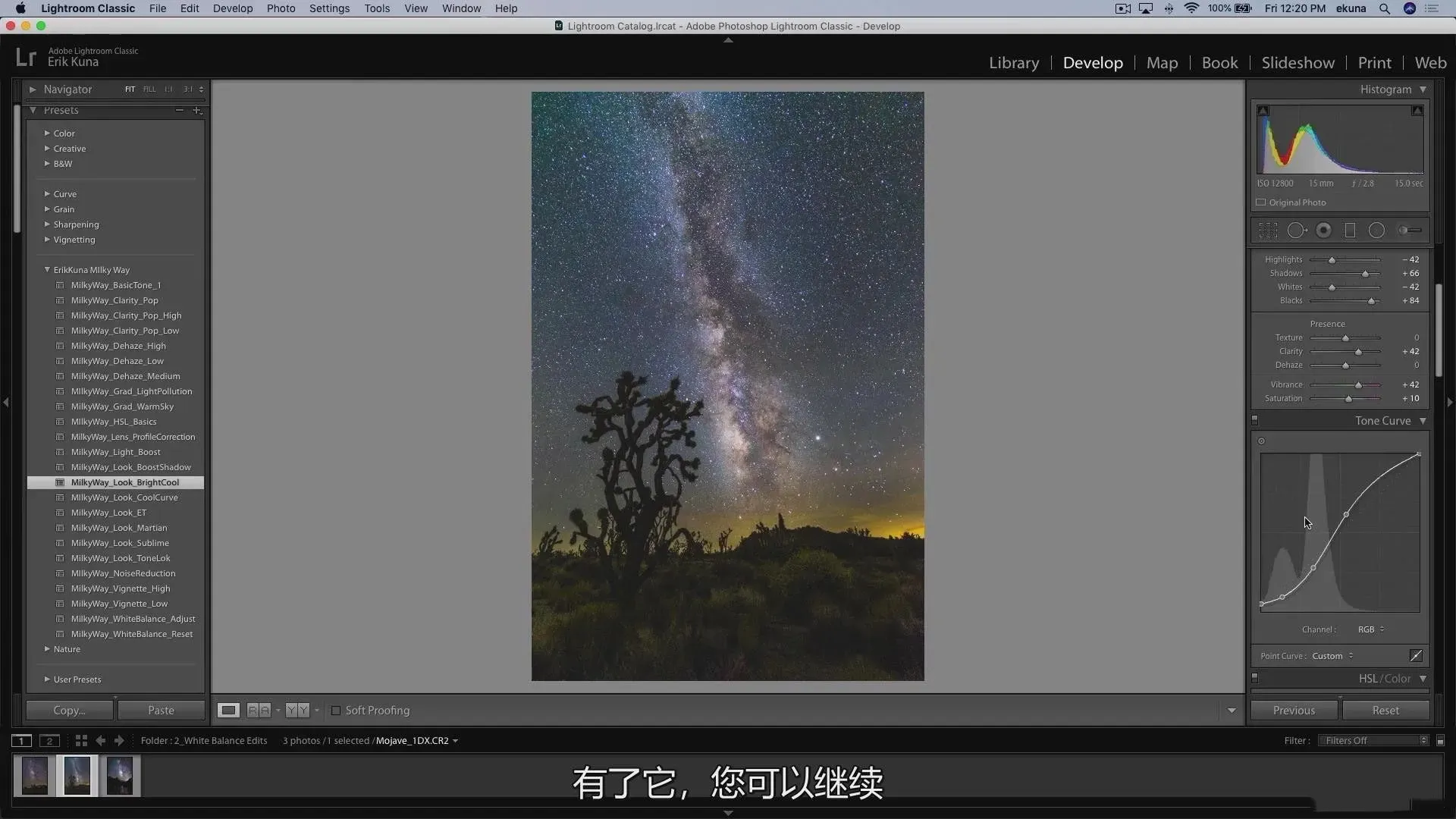Open macOS Spotlight search
The width and height of the screenshot is (1456, 819).
click(1384, 8)
